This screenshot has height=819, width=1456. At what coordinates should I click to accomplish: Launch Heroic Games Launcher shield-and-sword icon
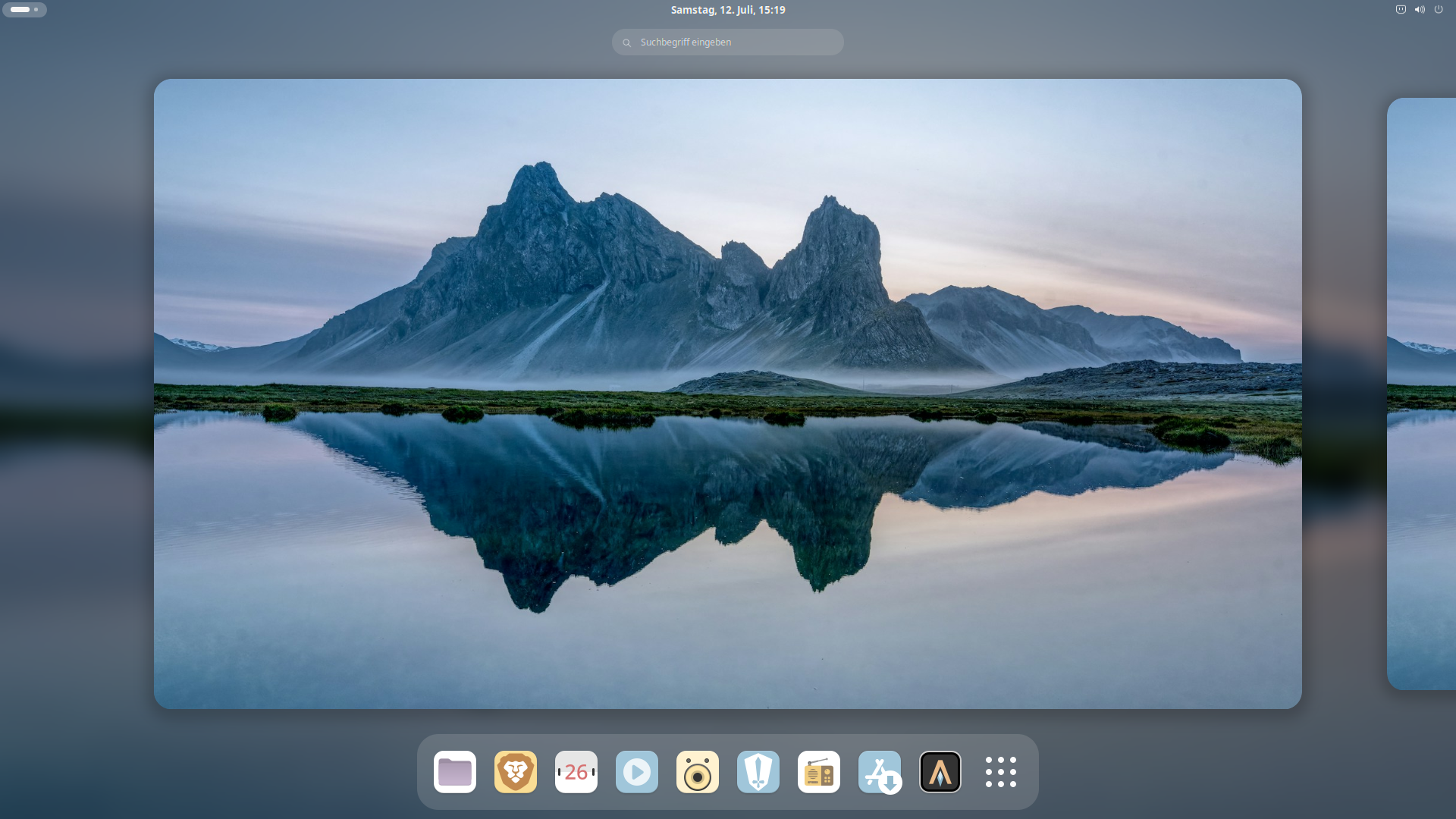(758, 772)
